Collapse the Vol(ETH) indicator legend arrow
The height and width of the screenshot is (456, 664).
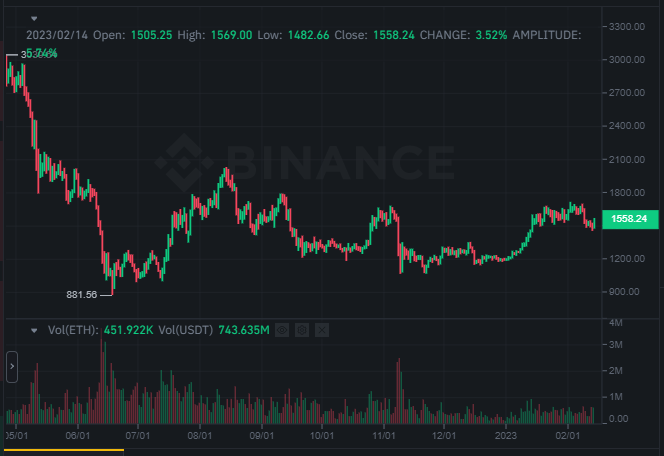point(34,330)
